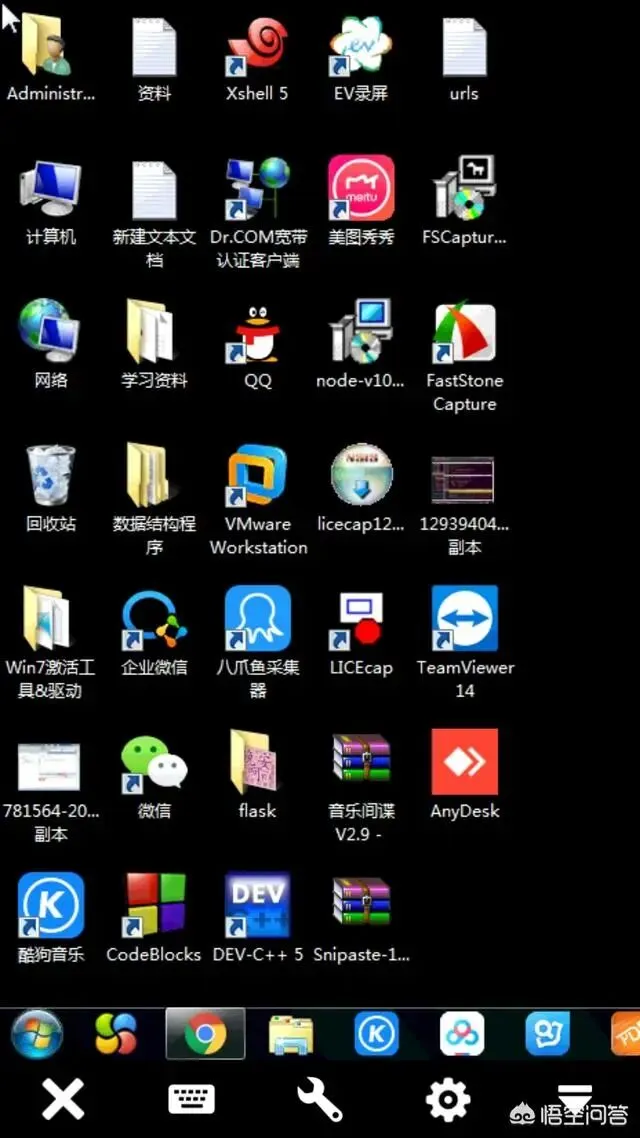Open the 资料 text file
This screenshot has height=1138, width=640.
[154, 46]
